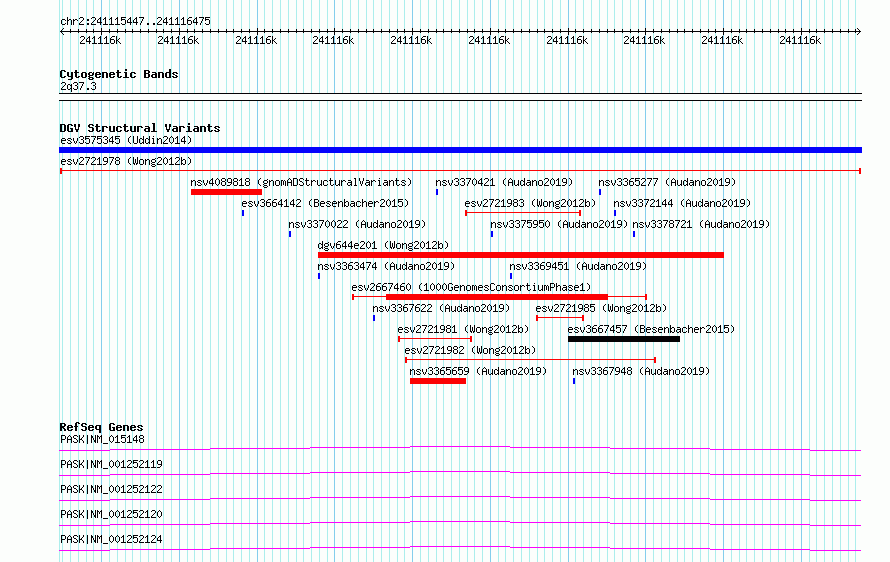This screenshot has width=890, height=562.
Task: Click small blue nsv3370421 marker
Action: (437, 192)
